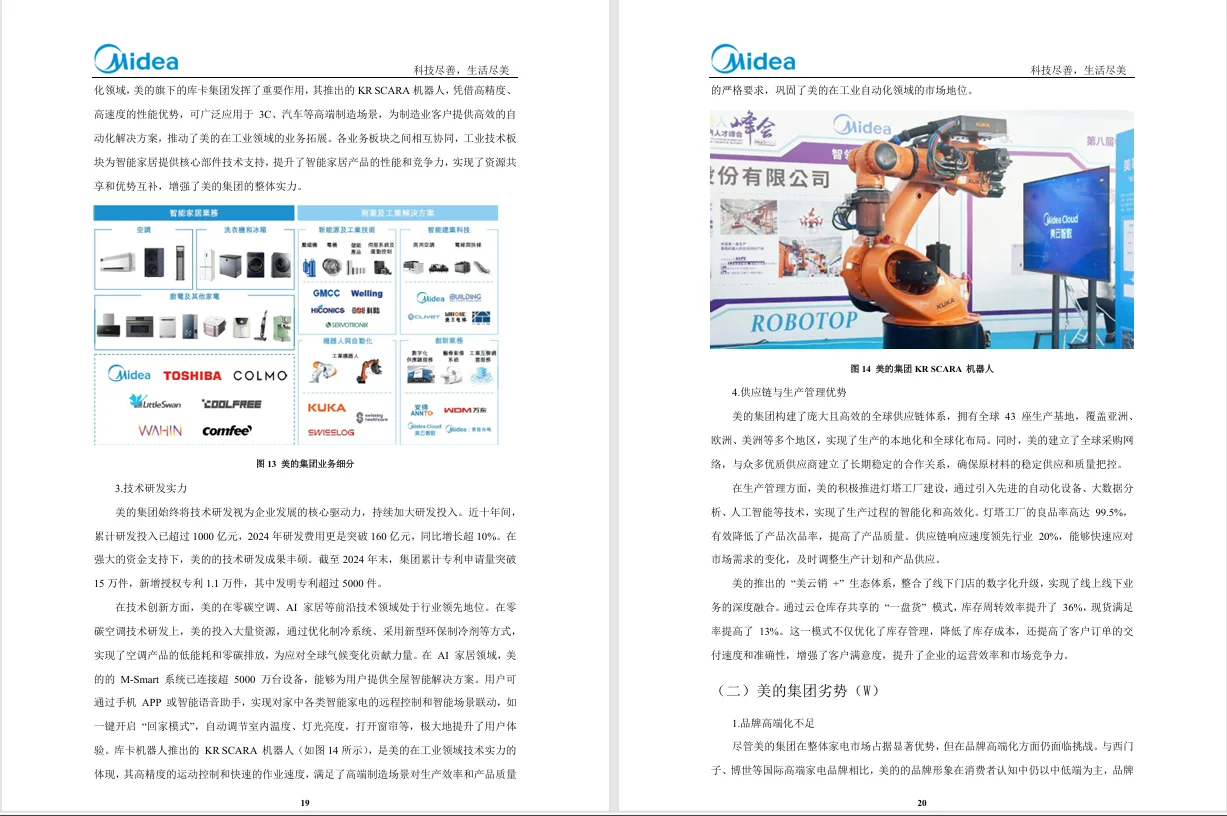This screenshot has width=1227, height=816.
Task: Click the Welling logo
Action: click(367, 293)
